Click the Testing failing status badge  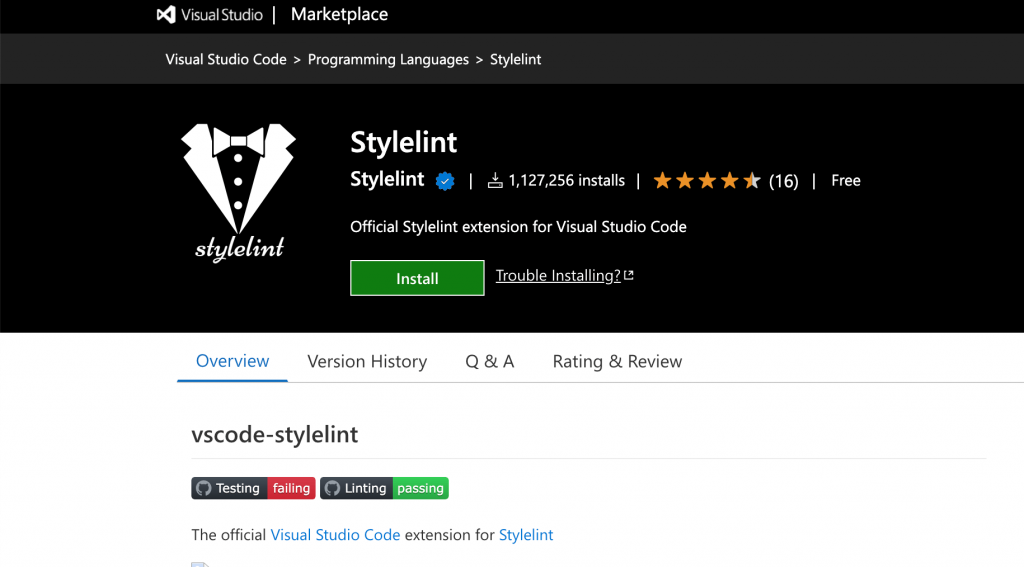(253, 488)
